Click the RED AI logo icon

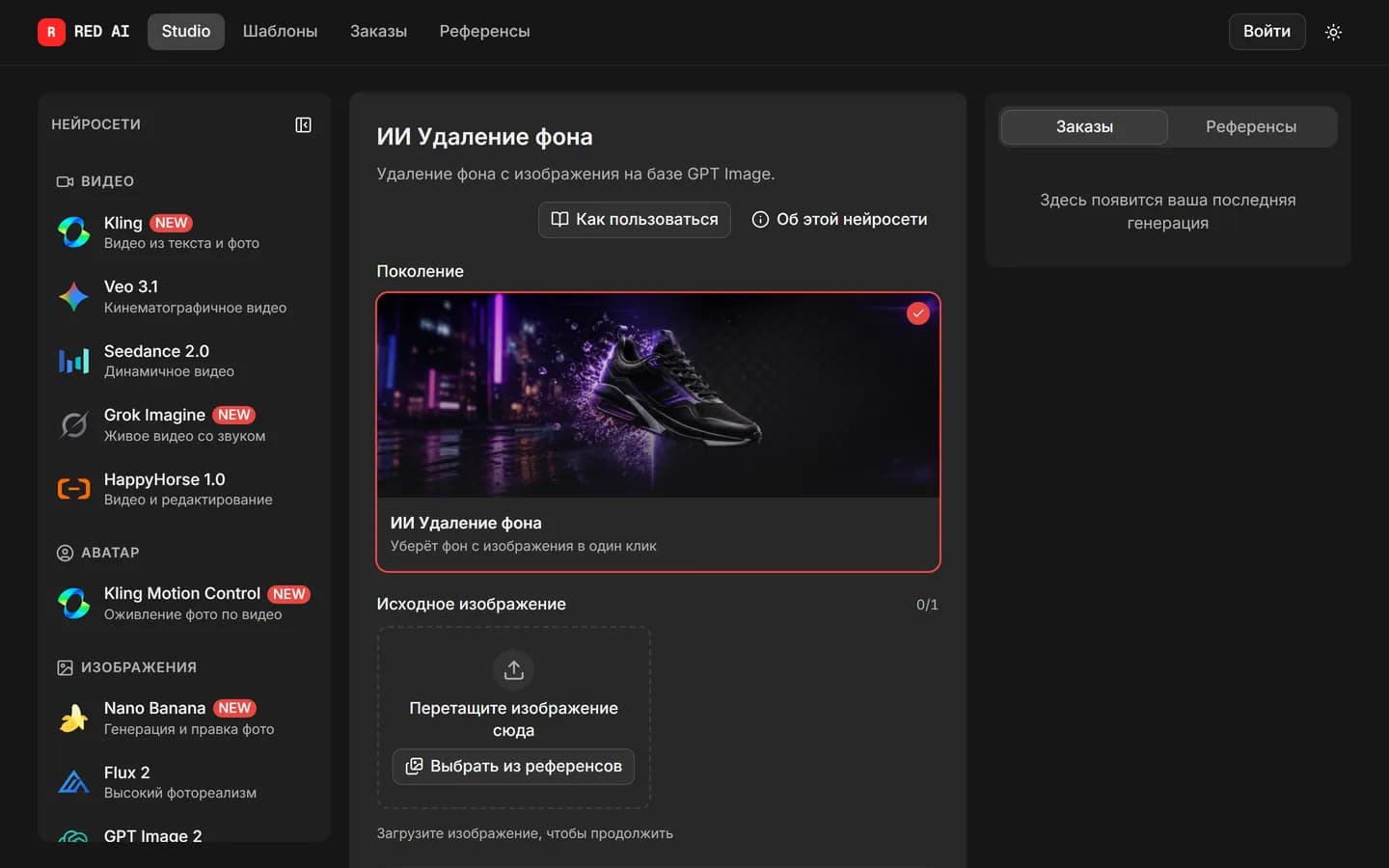(51, 32)
